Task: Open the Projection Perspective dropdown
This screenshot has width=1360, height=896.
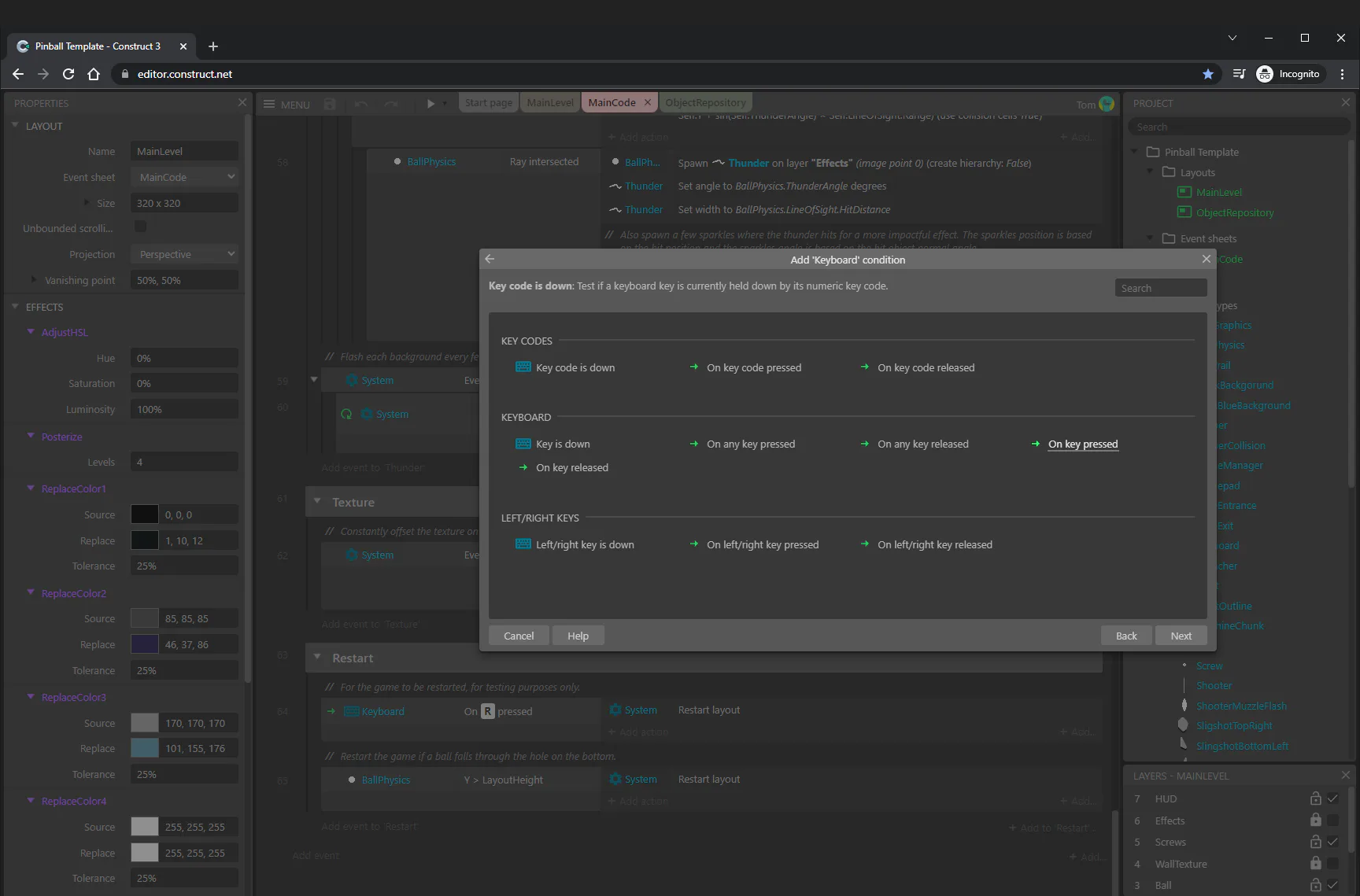Action: click(x=184, y=254)
